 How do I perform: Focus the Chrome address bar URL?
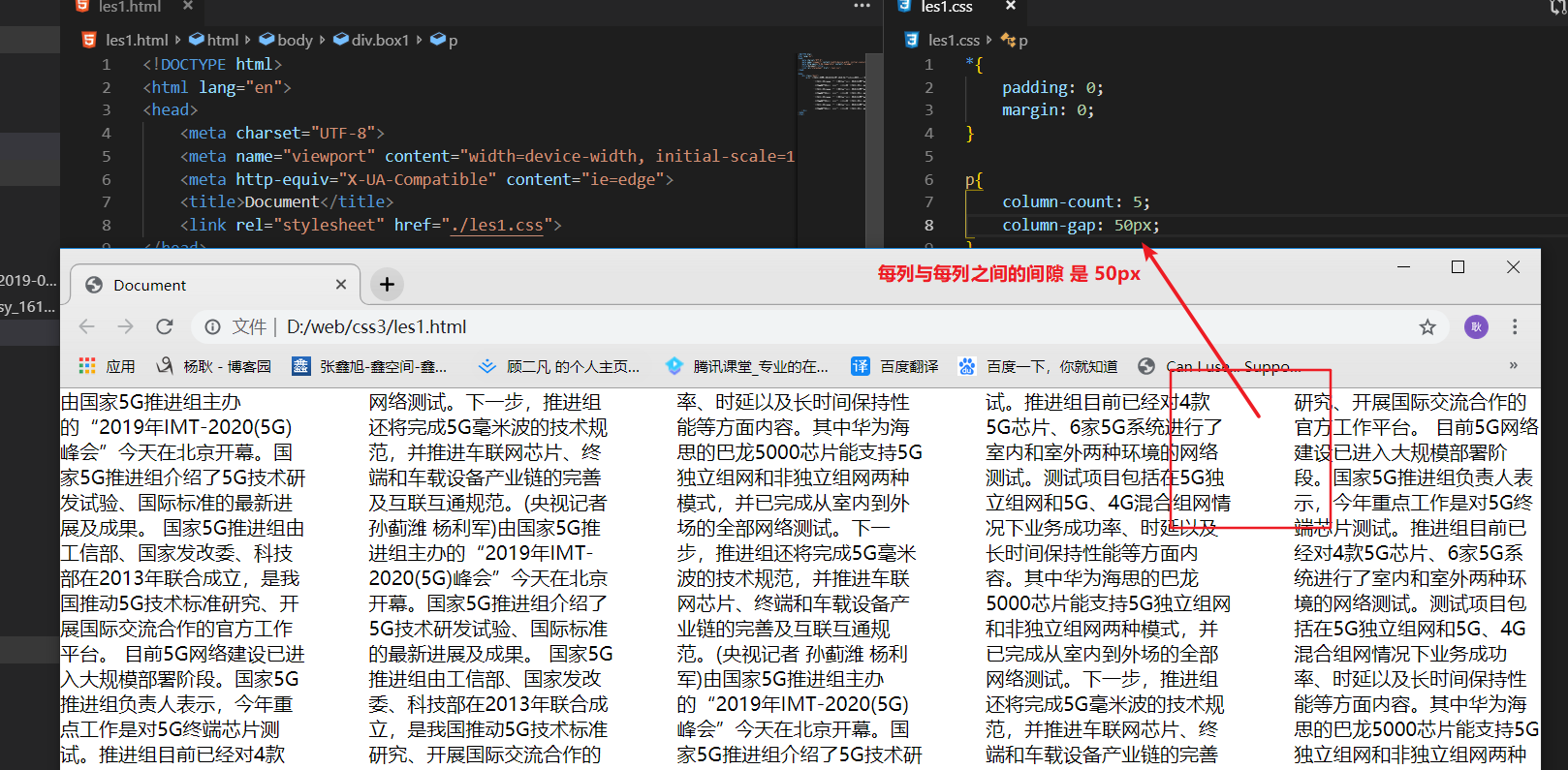(376, 327)
